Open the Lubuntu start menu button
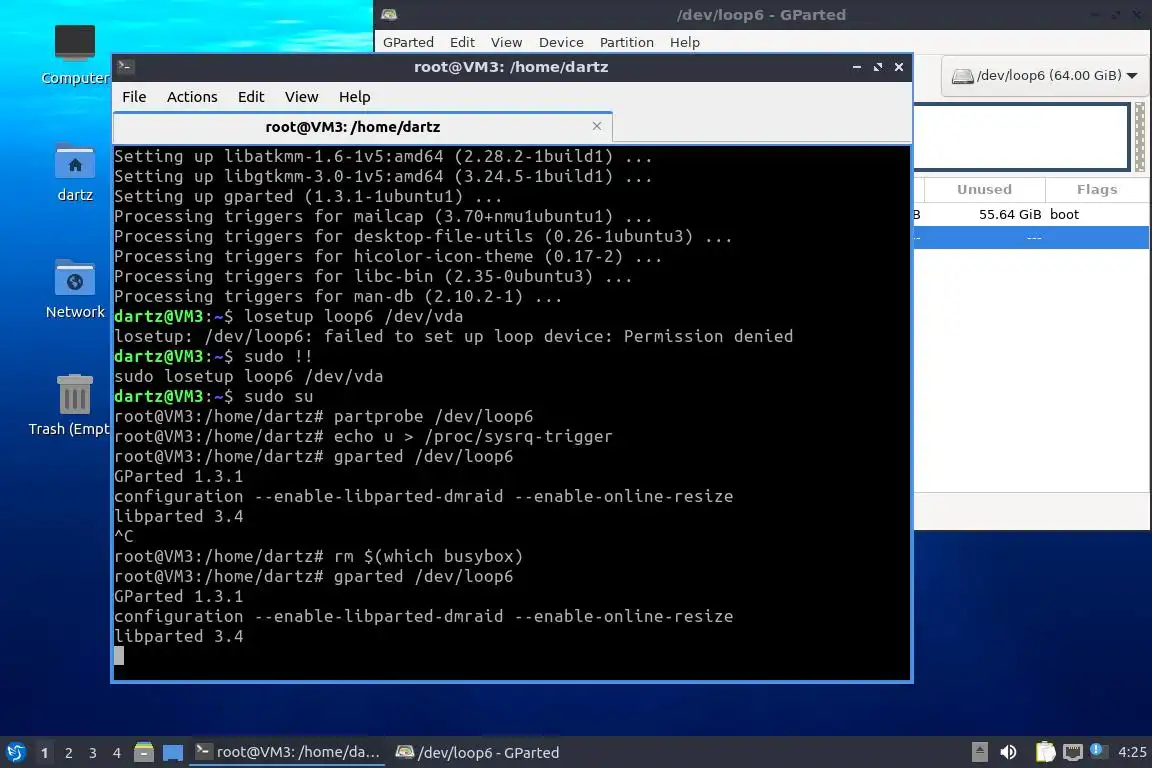Image resolution: width=1152 pixels, height=768 pixels. point(15,752)
